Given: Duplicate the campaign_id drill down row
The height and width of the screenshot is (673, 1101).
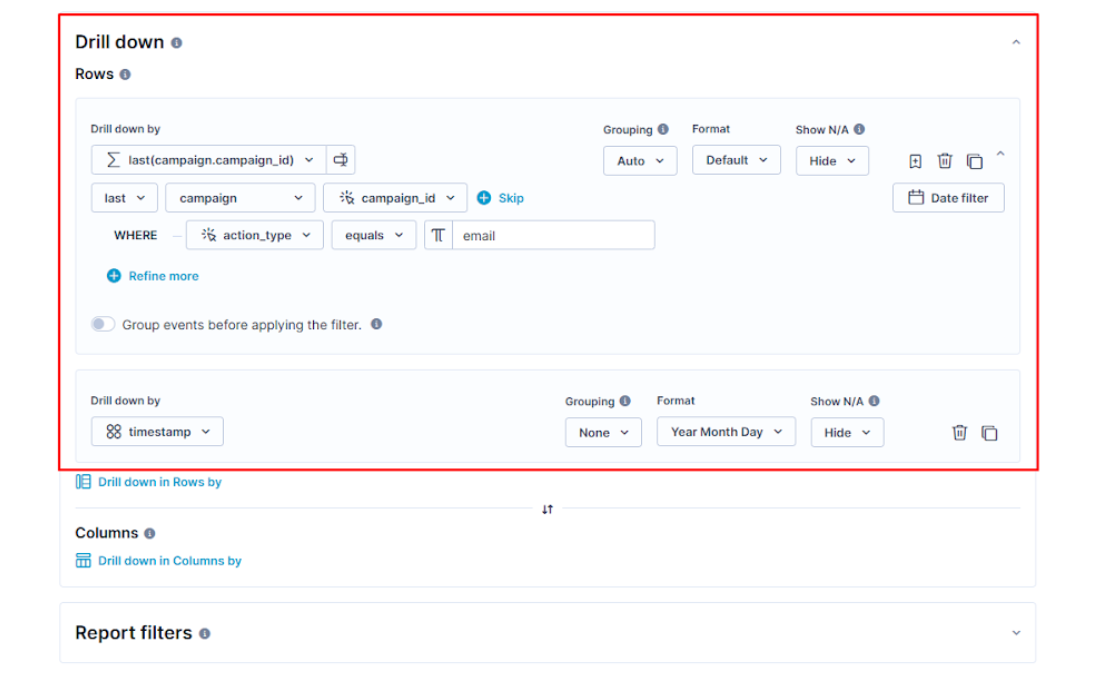Looking at the screenshot, I should [x=974, y=161].
